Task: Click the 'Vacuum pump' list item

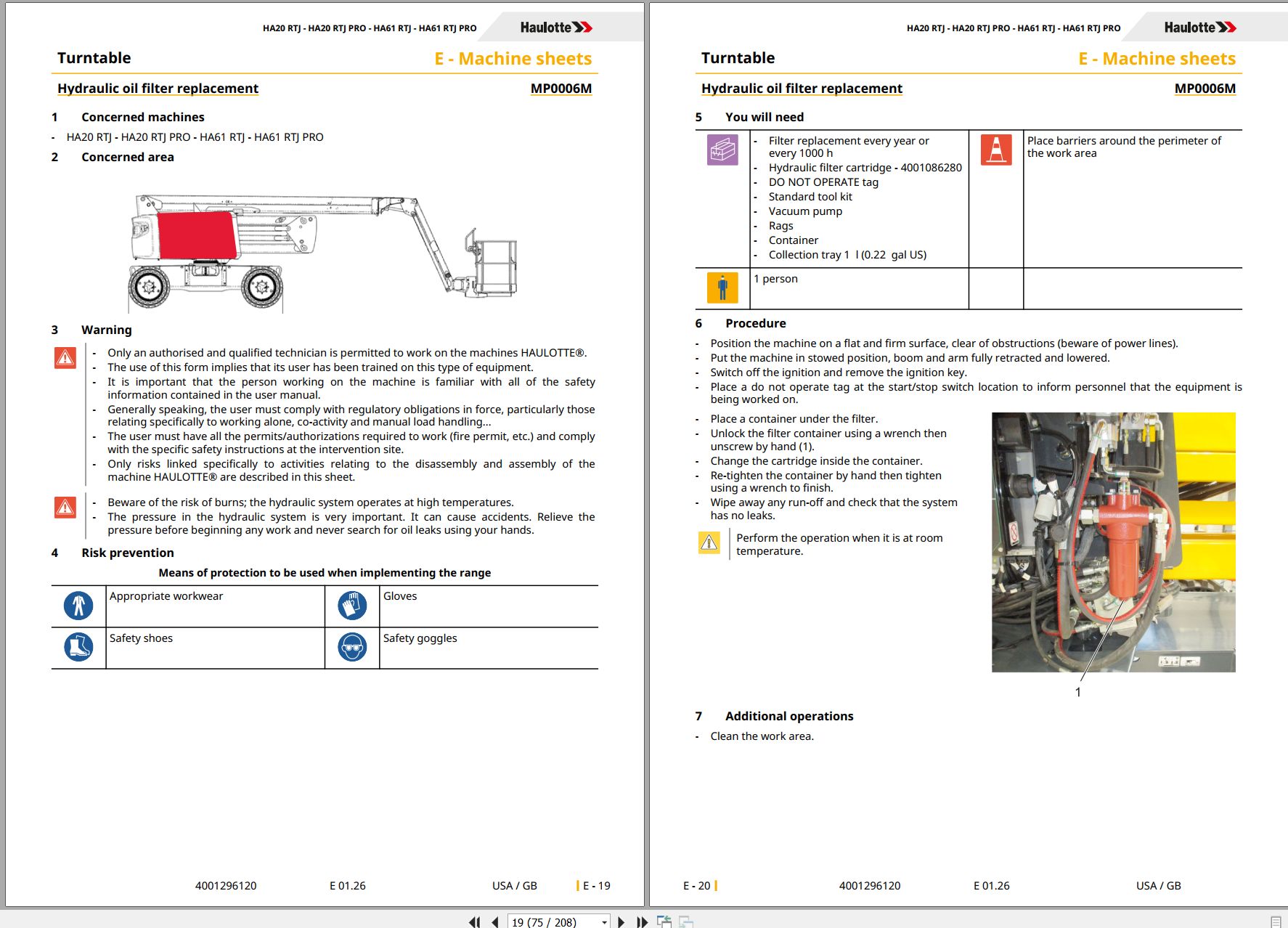Action: click(x=805, y=211)
